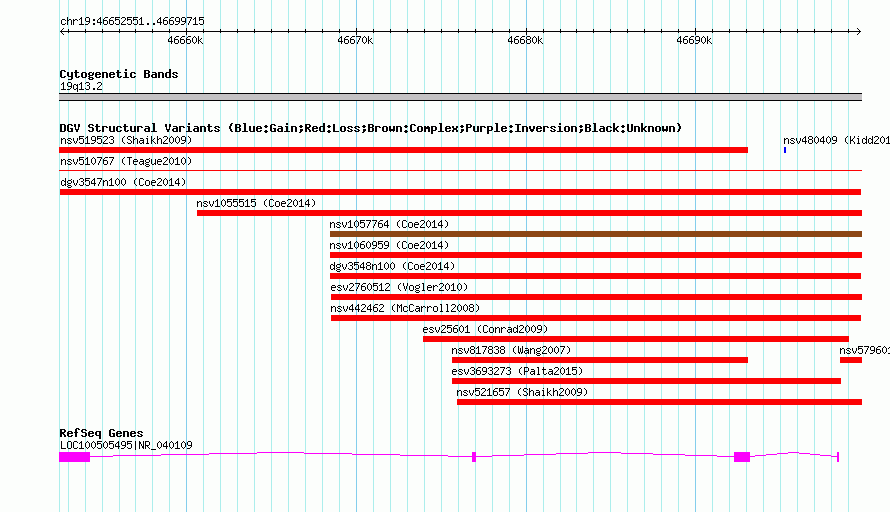Select the esv25601 red bar

[x=636, y=339]
